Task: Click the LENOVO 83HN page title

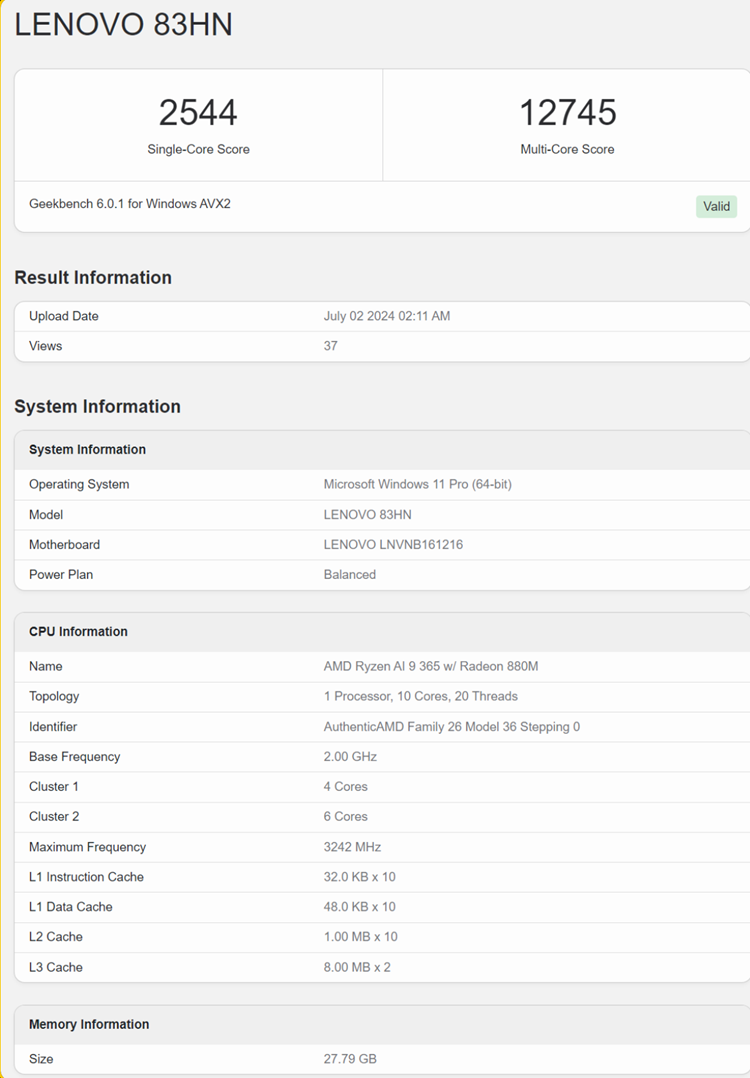Action: point(124,25)
